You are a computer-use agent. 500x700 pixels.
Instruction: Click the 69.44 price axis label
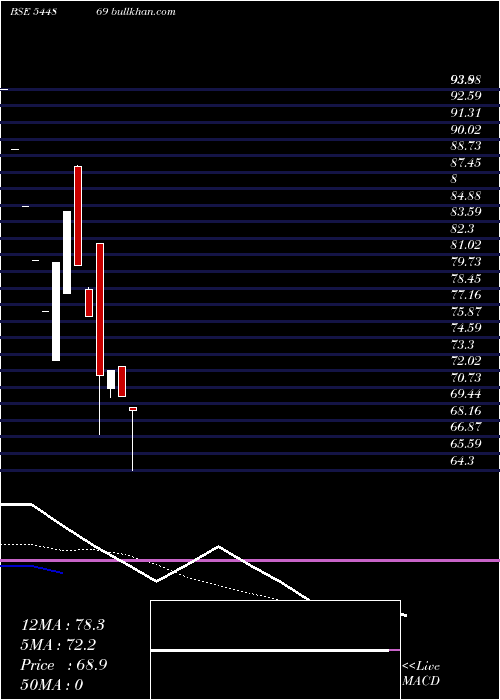pos(466,394)
